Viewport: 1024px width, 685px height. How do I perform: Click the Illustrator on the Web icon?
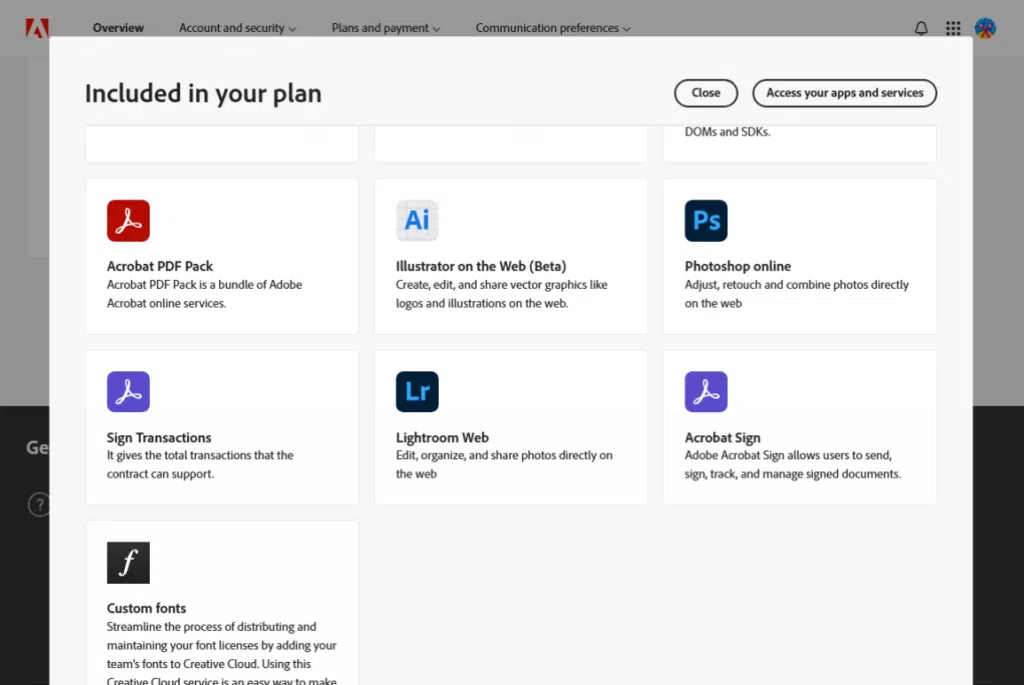[x=417, y=221]
